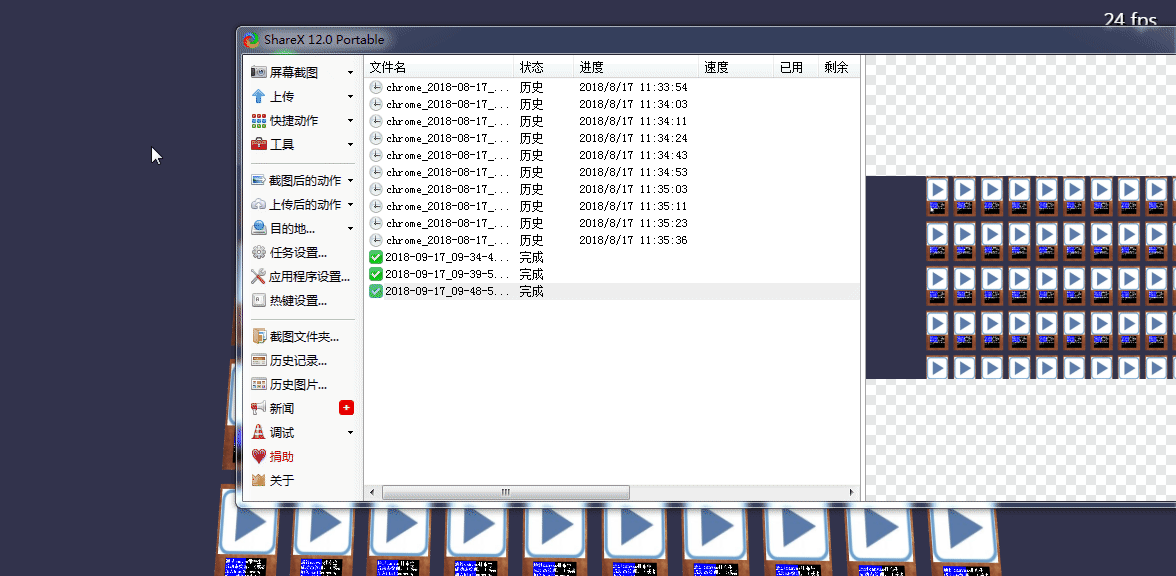Click the after-upload cloud icon
Image resolution: width=1176 pixels, height=576 pixels.
pos(258,205)
